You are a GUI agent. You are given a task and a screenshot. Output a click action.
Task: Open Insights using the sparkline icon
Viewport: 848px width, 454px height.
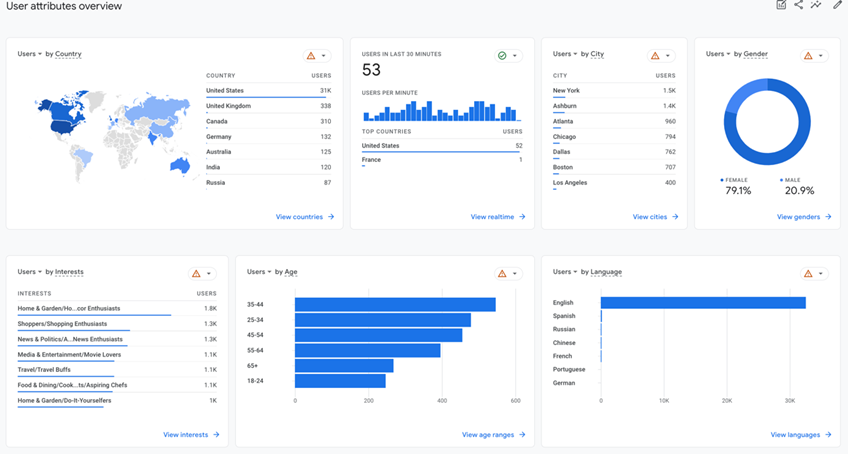tap(817, 5)
